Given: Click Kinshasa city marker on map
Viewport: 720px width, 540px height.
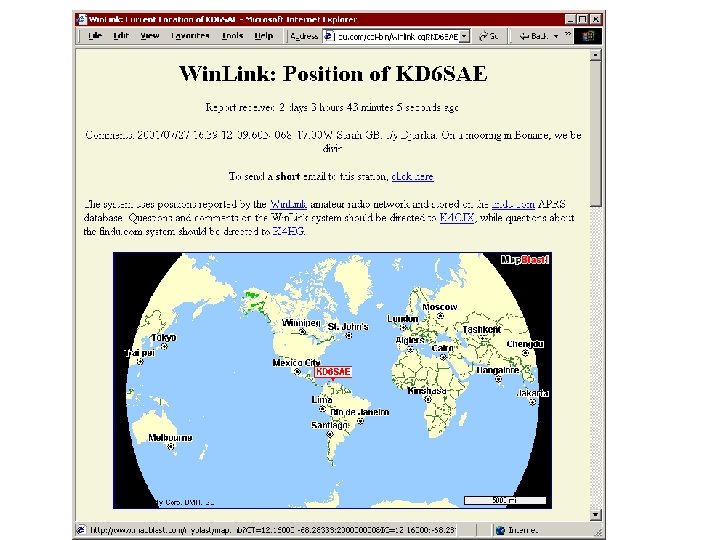Looking at the screenshot, I should point(428,399).
